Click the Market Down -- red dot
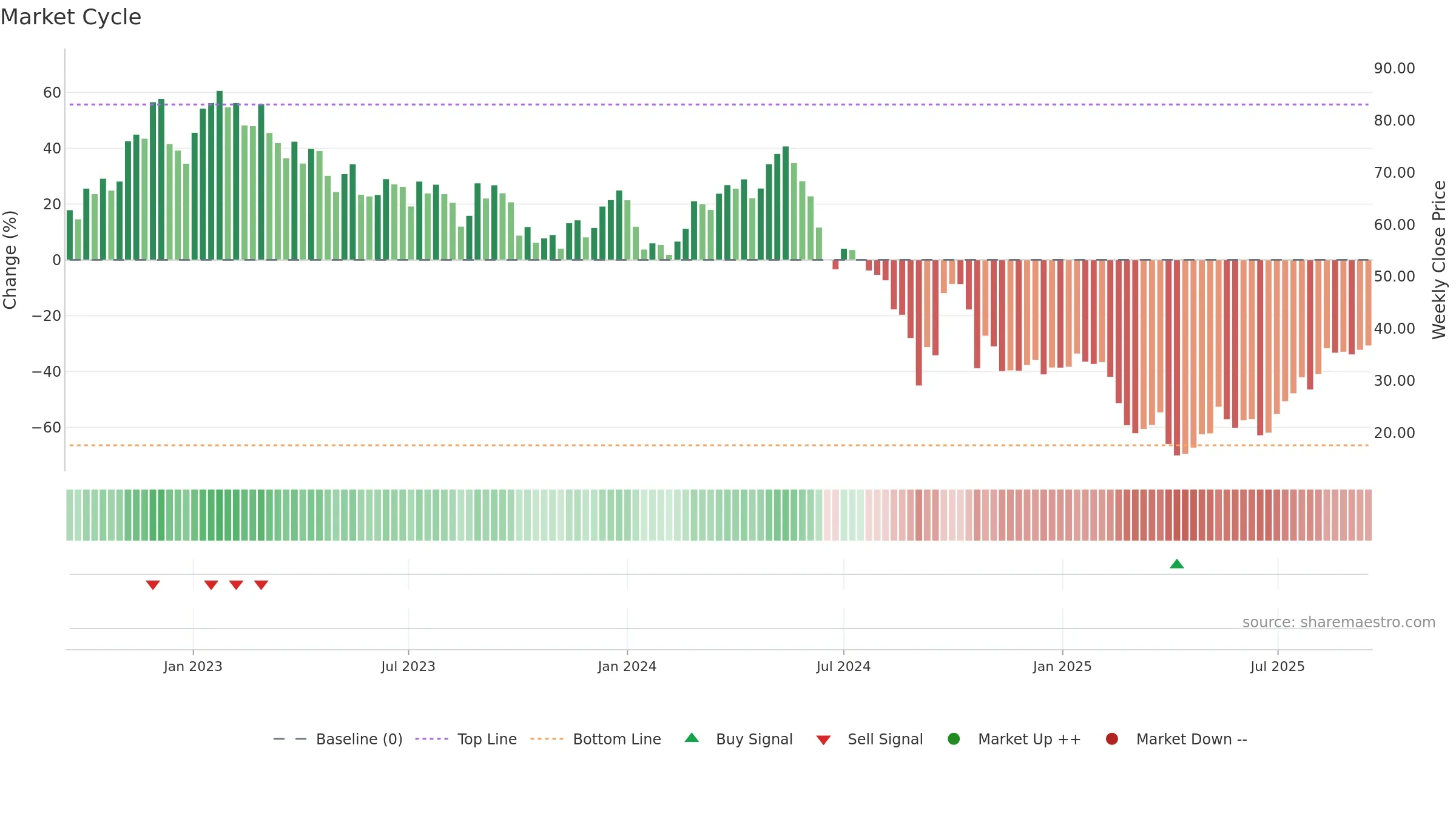 pyautogui.click(x=1112, y=739)
